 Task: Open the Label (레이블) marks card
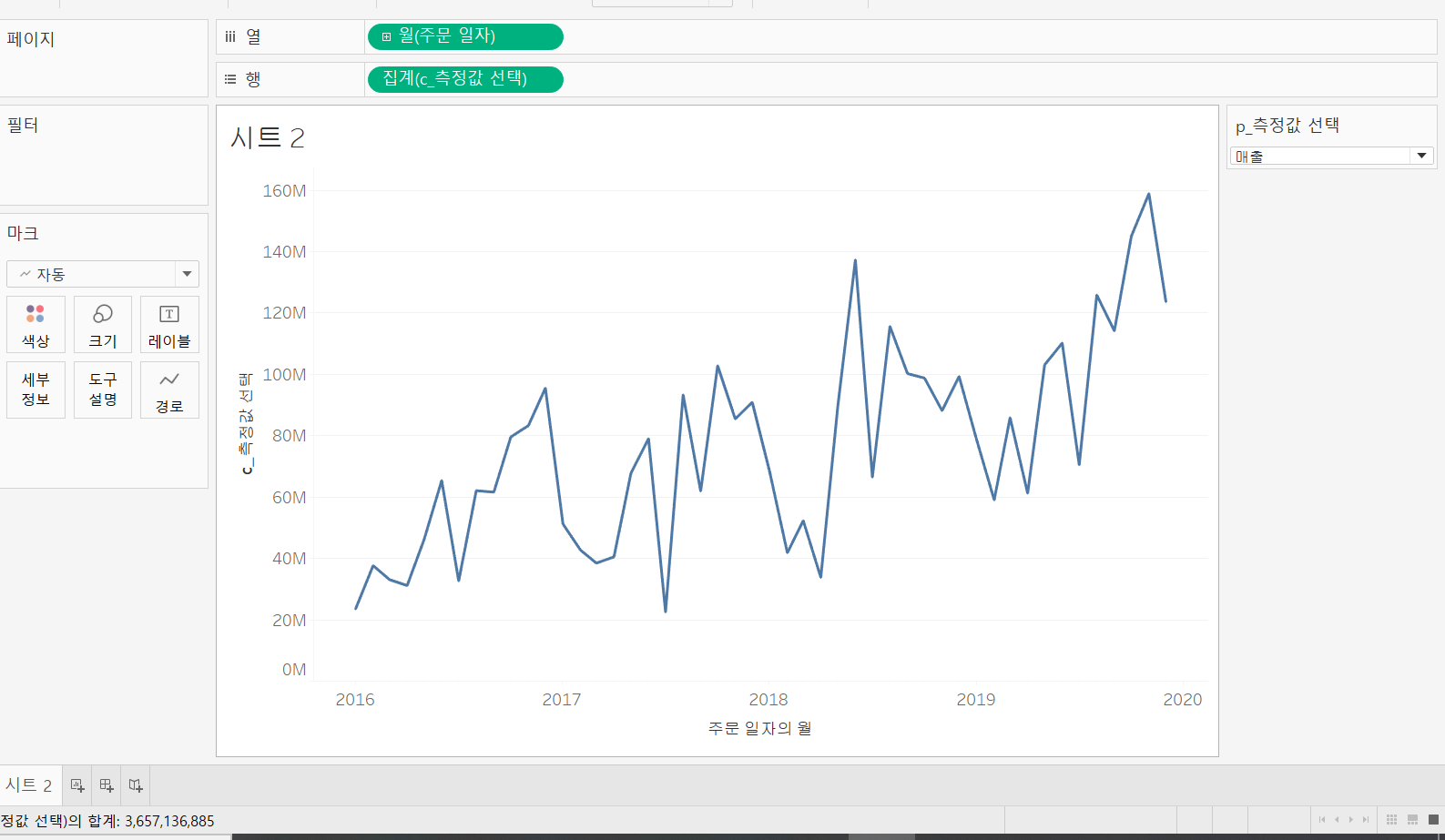(x=169, y=325)
